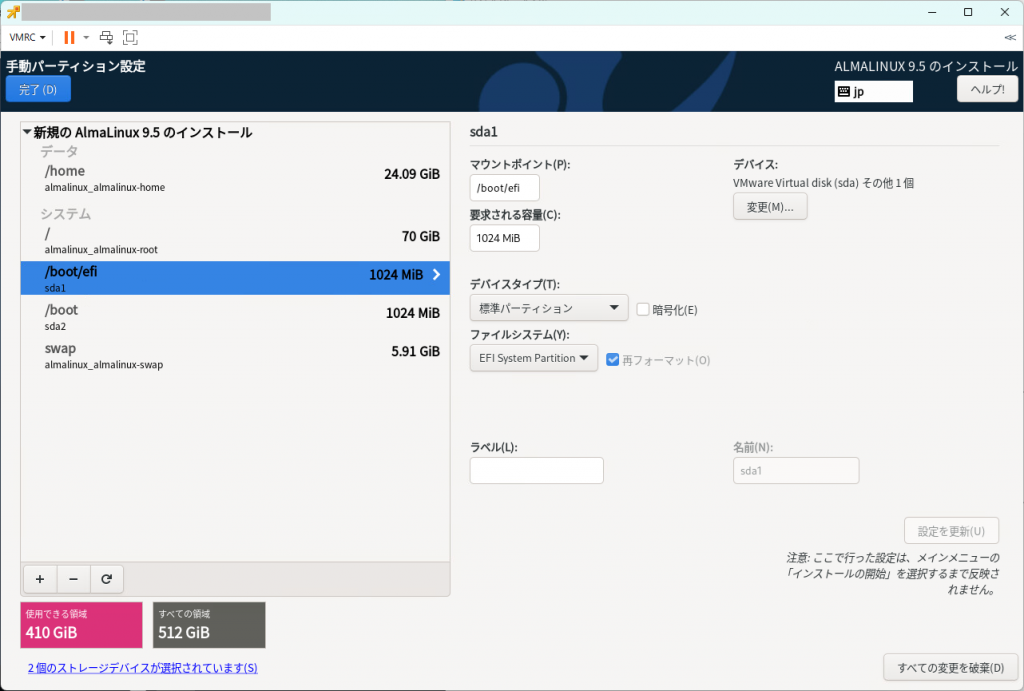
Task: Click the マウントポイント field containing /boot/efi
Action: (504, 187)
